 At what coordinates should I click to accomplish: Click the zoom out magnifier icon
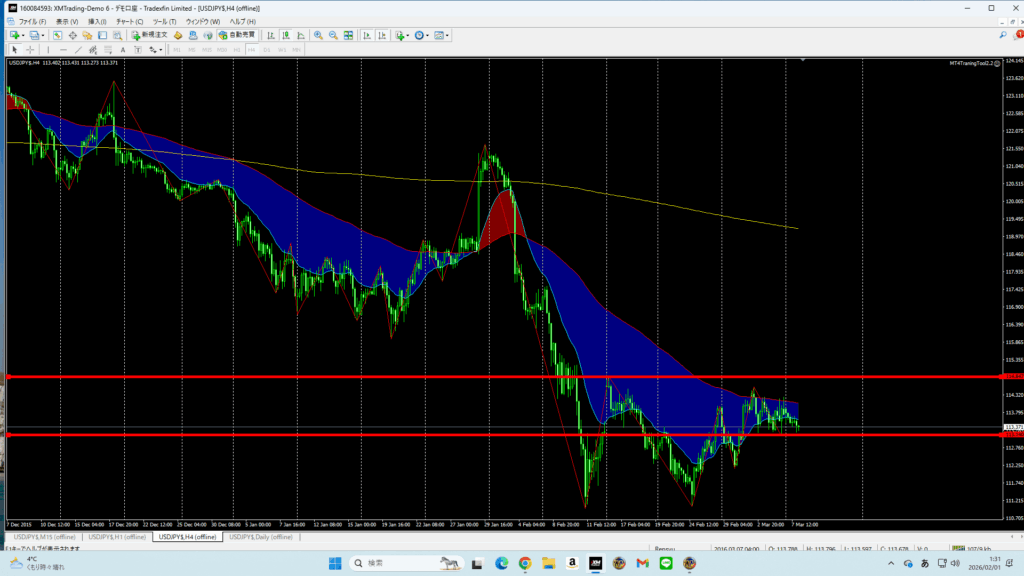332,35
